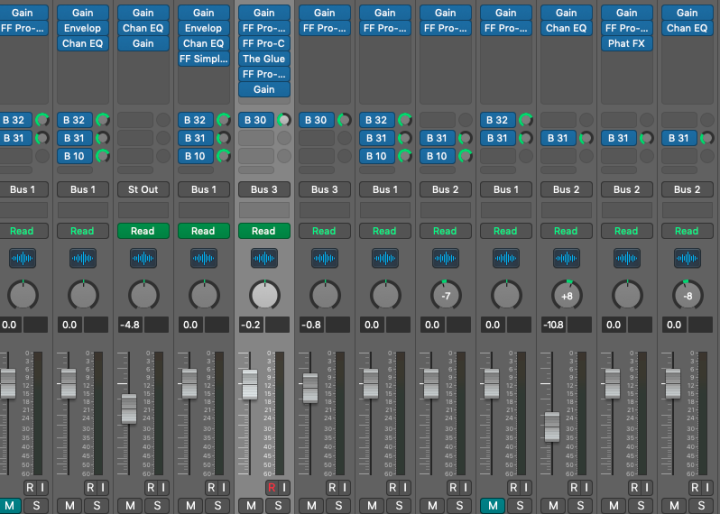Click the waveform icon on the Phat FX strip
Image resolution: width=720 pixels, height=514 pixels.
[627, 258]
